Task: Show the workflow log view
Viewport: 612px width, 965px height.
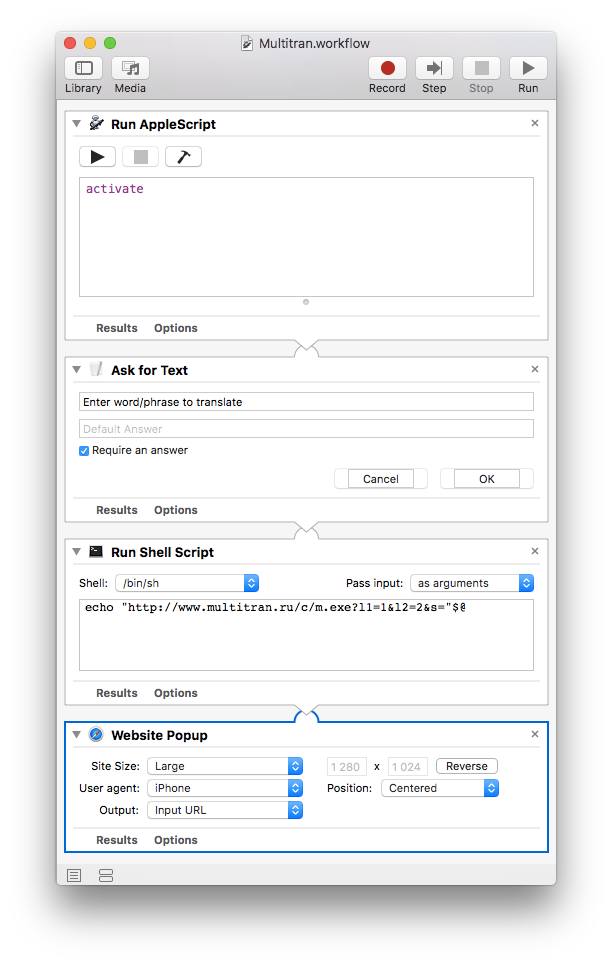Action: click(74, 875)
